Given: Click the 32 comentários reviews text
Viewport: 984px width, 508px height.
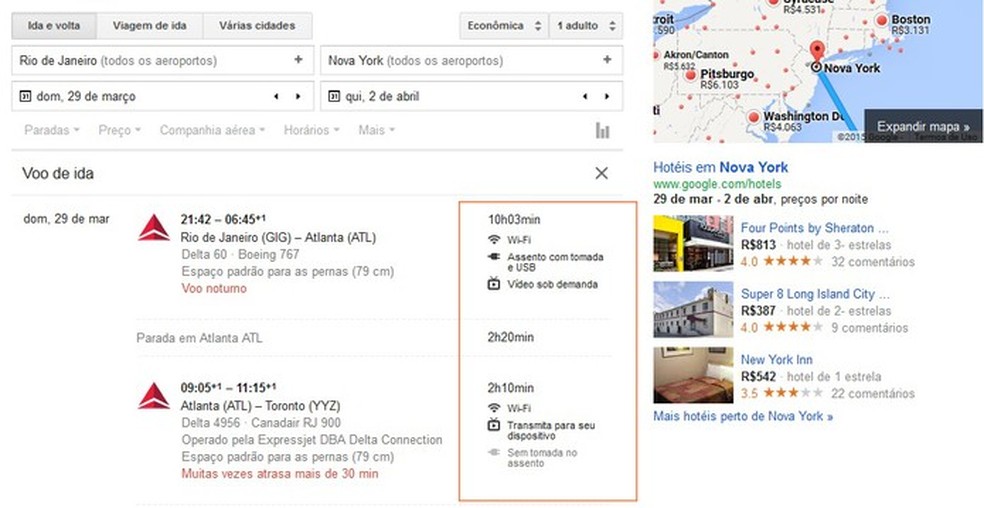Looking at the screenshot, I should [873, 262].
